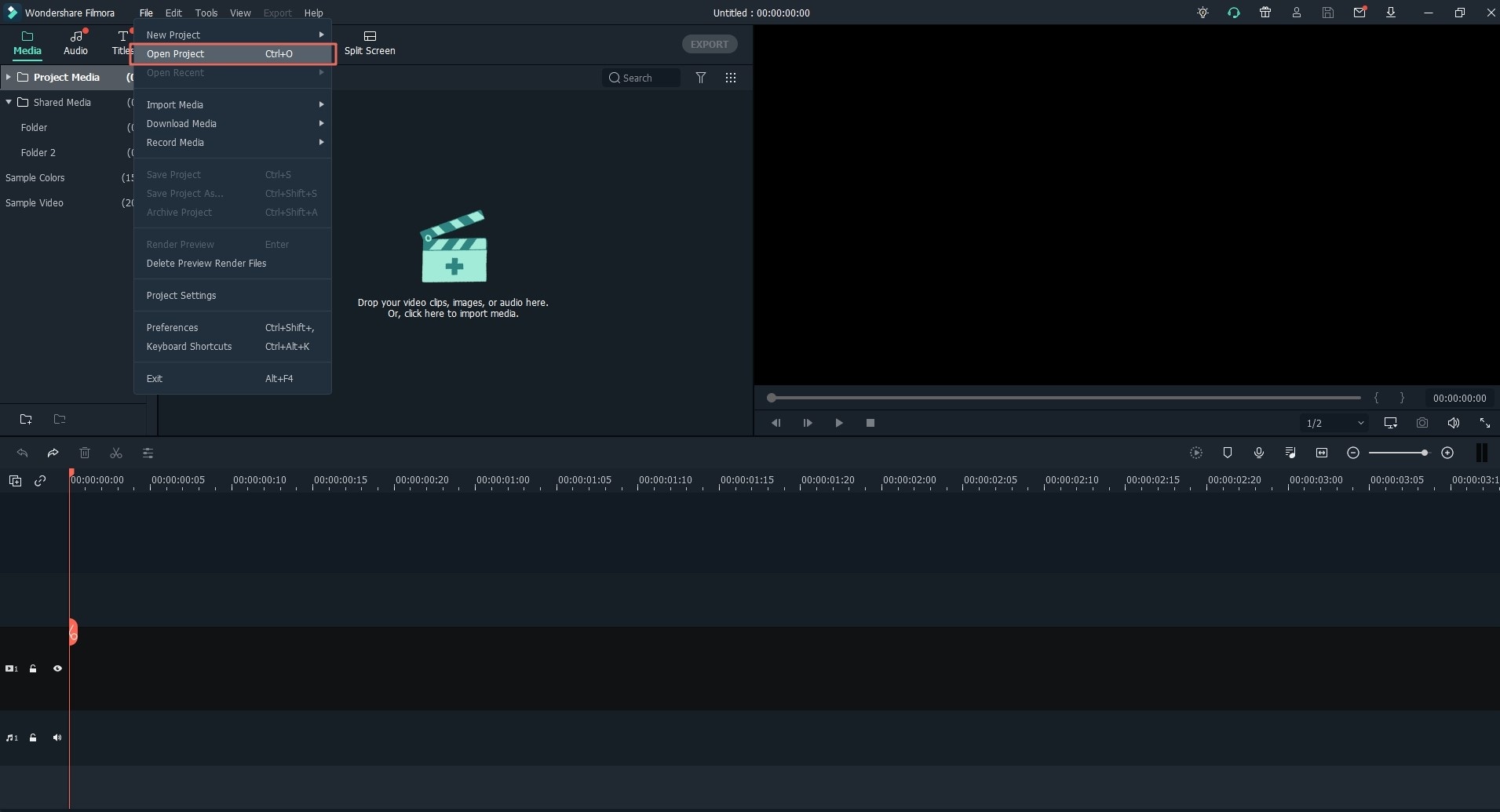1500x812 pixels.
Task: Add a marker with the shield icon
Action: coord(1228,453)
